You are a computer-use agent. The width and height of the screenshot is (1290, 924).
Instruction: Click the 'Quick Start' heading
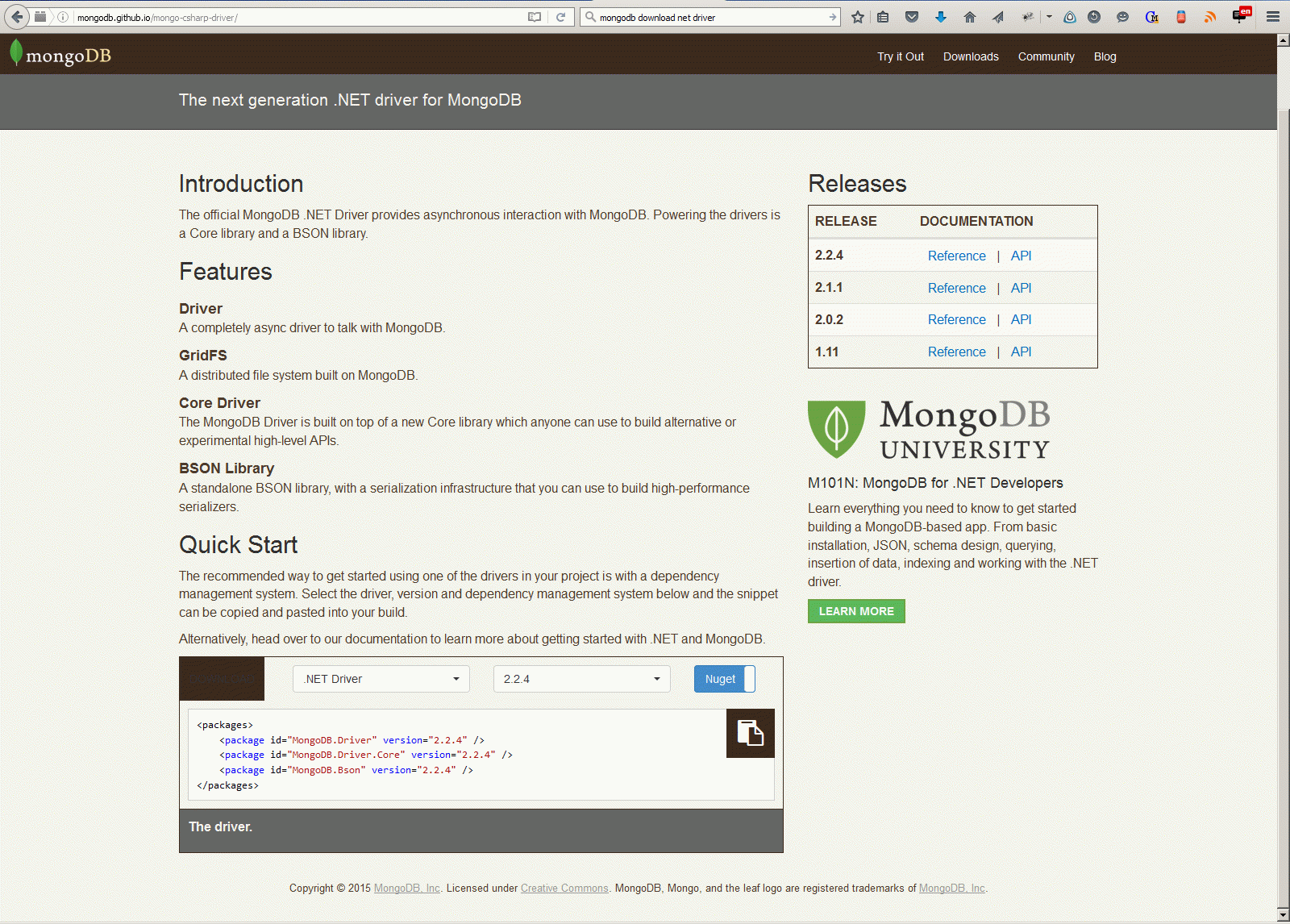pyautogui.click(x=239, y=545)
